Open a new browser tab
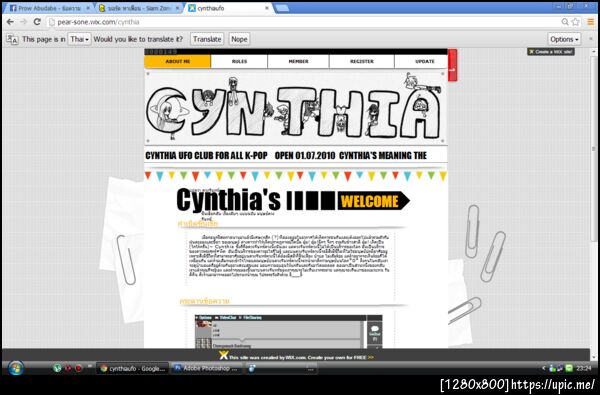This screenshot has height=395, width=600. click(x=282, y=8)
